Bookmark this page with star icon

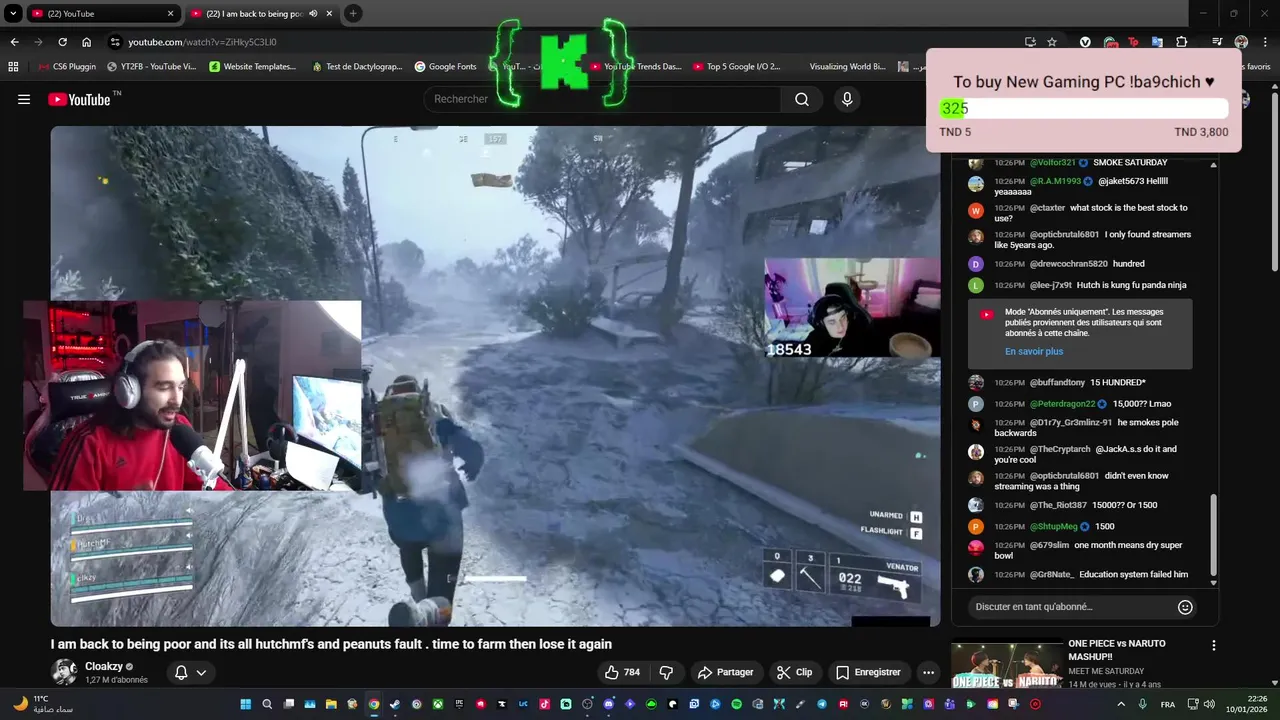pos(1052,42)
